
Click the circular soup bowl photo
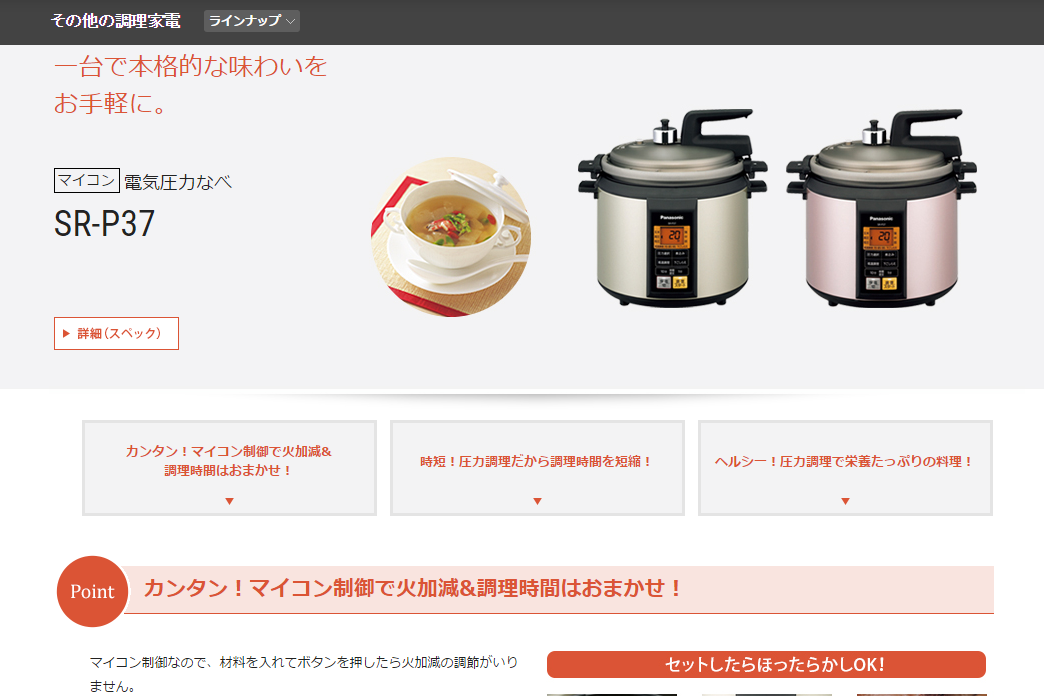[451, 236]
